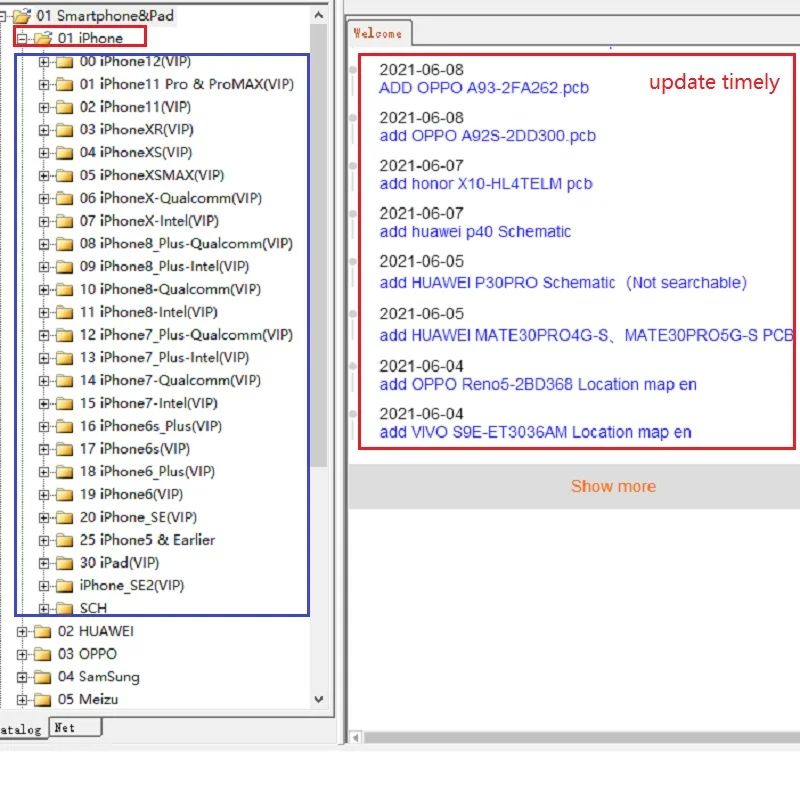Viewport: 800px width, 800px height.
Task: Click folder icon of 14 iPhone7-Qualcomm(VIP)
Action: pos(64,381)
